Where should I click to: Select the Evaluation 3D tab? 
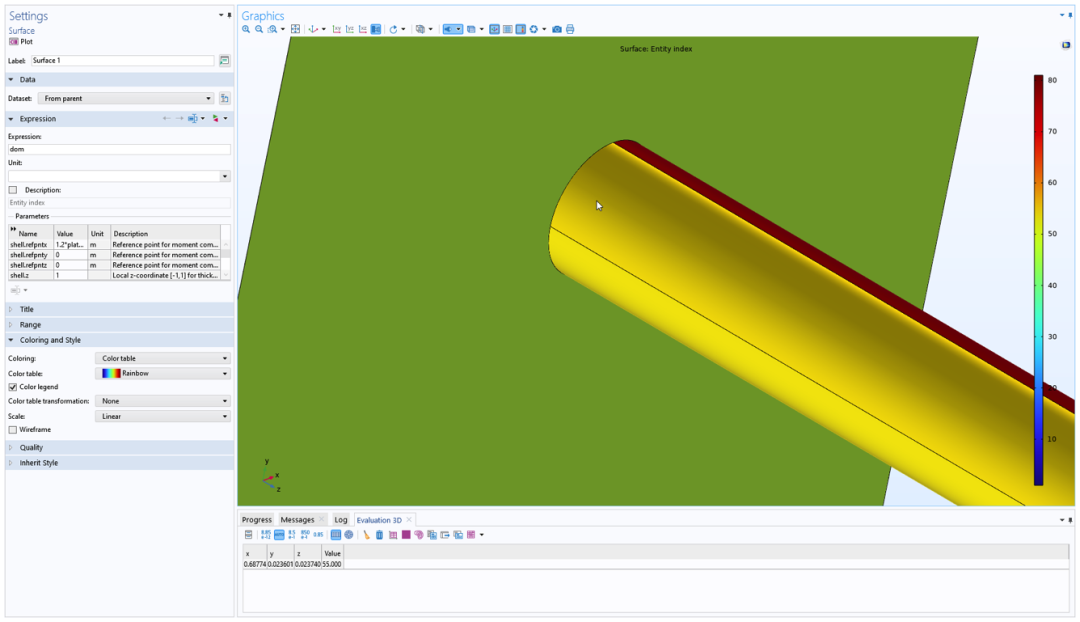point(379,519)
